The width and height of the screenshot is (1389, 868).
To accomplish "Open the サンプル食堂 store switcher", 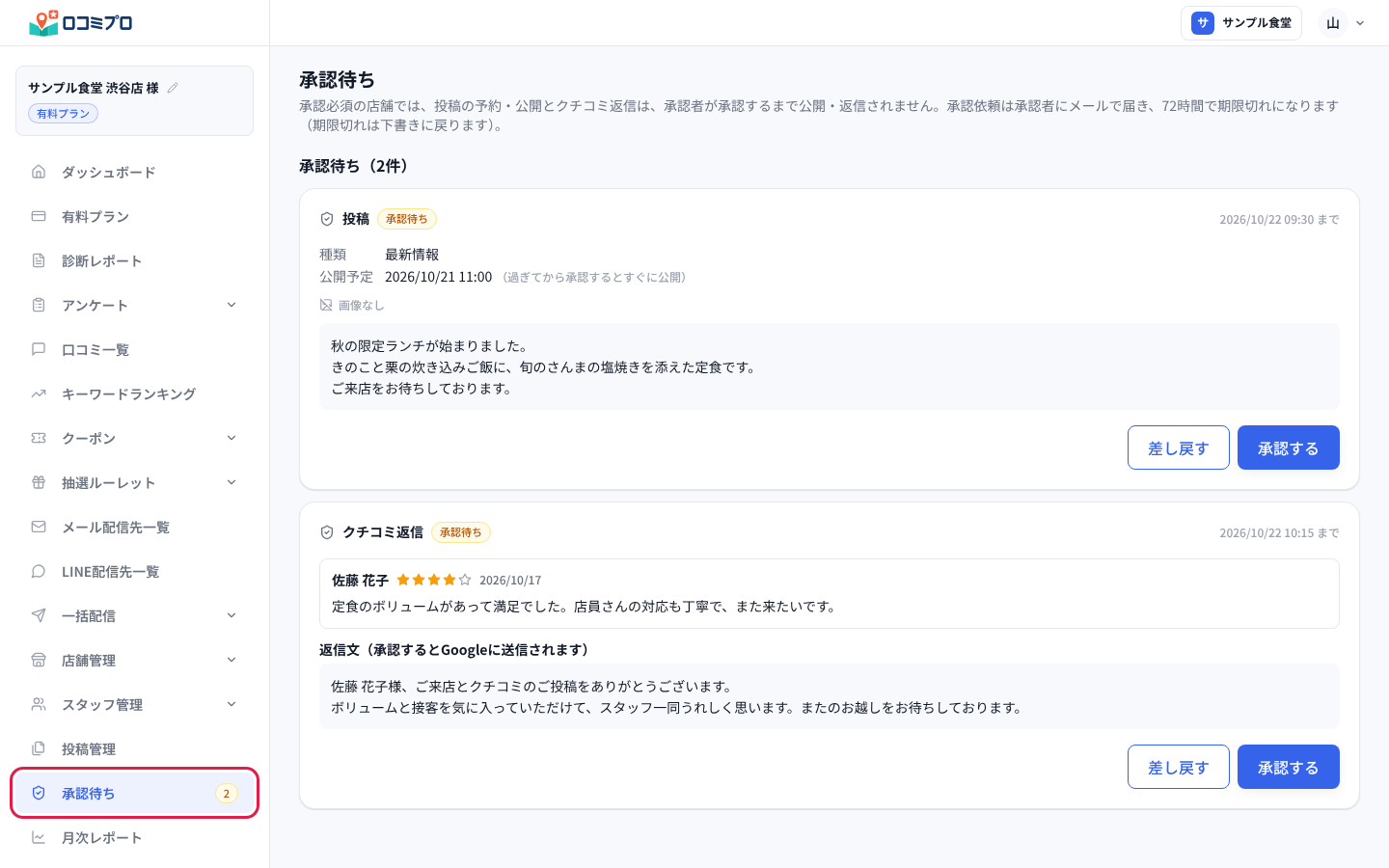I will coord(1241,23).
